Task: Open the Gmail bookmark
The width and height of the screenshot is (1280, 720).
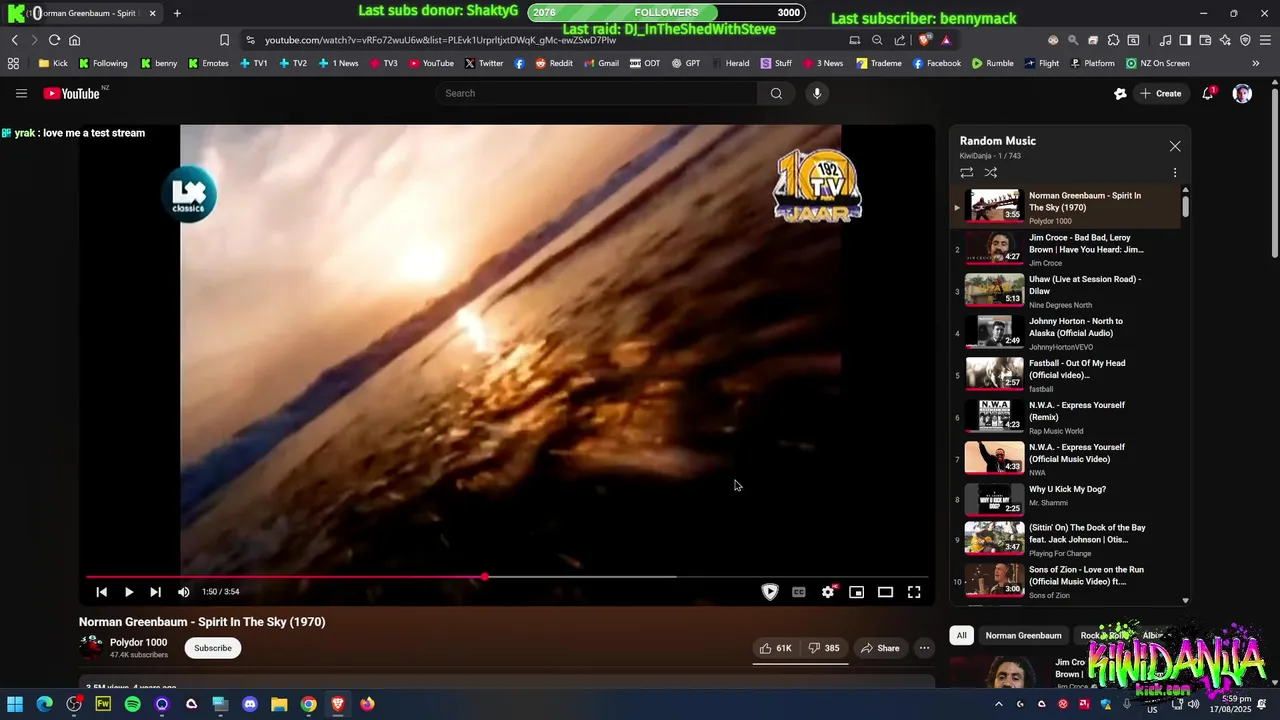Action: pos(601,63)
